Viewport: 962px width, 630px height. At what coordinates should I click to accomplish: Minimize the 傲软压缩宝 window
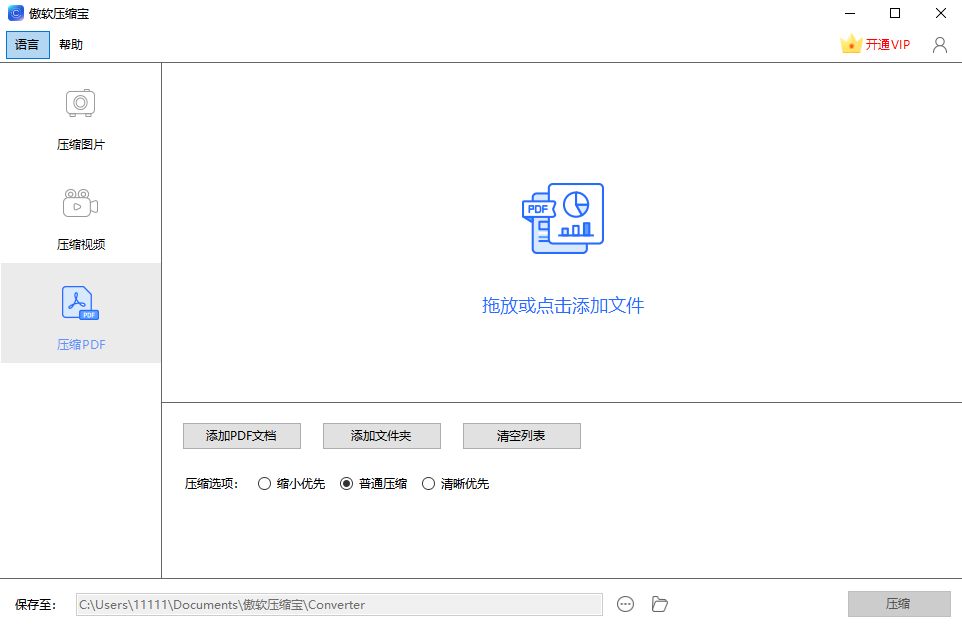pyautogui.click(x=850, y=13)
